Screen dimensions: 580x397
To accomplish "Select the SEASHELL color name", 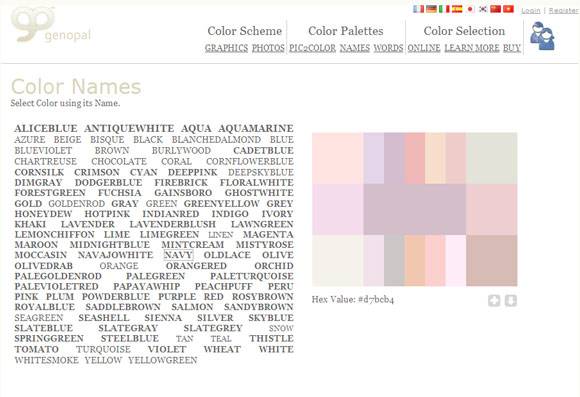I will [x=104, y=318].
